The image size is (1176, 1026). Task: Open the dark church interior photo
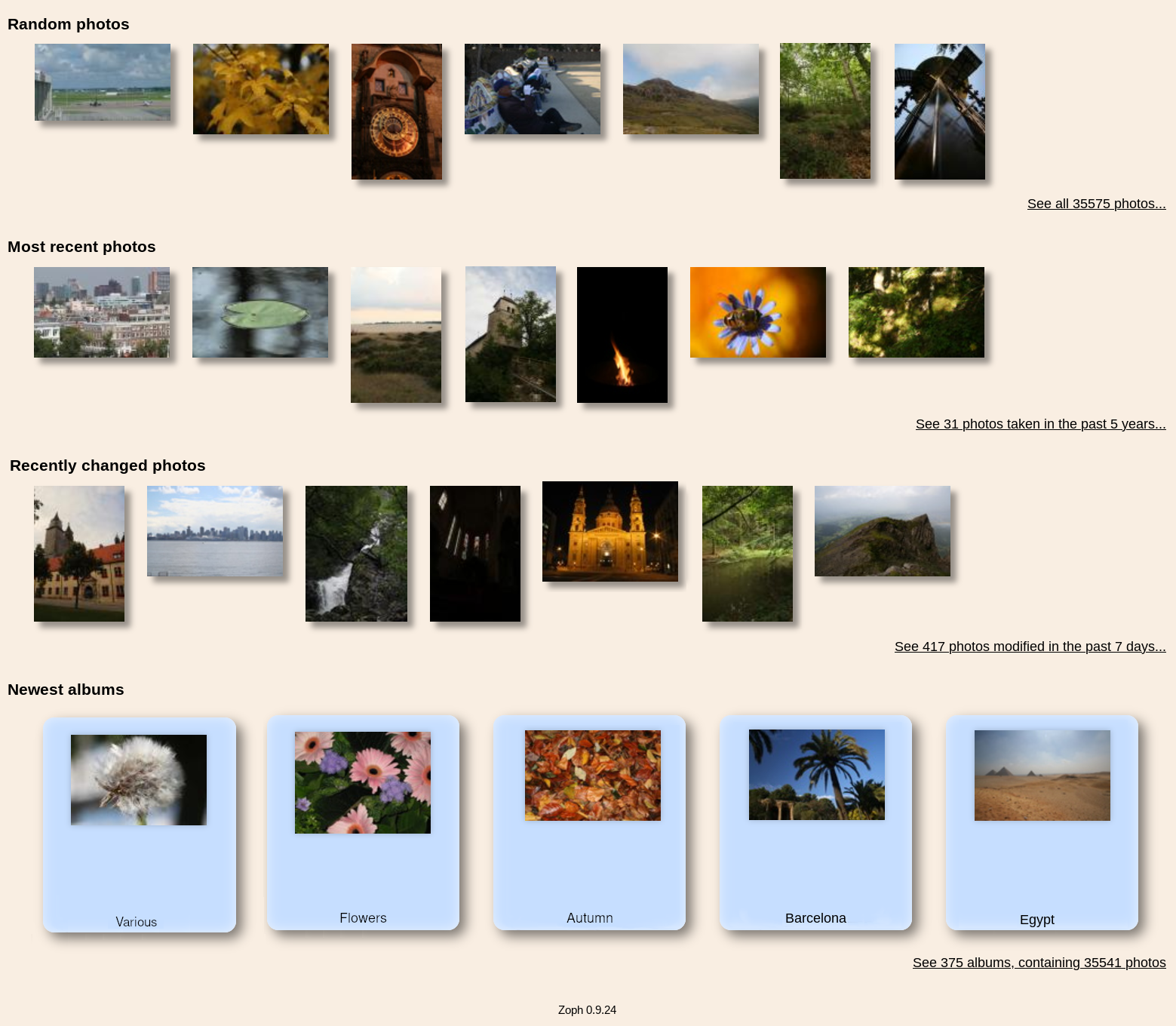(475, 554)
